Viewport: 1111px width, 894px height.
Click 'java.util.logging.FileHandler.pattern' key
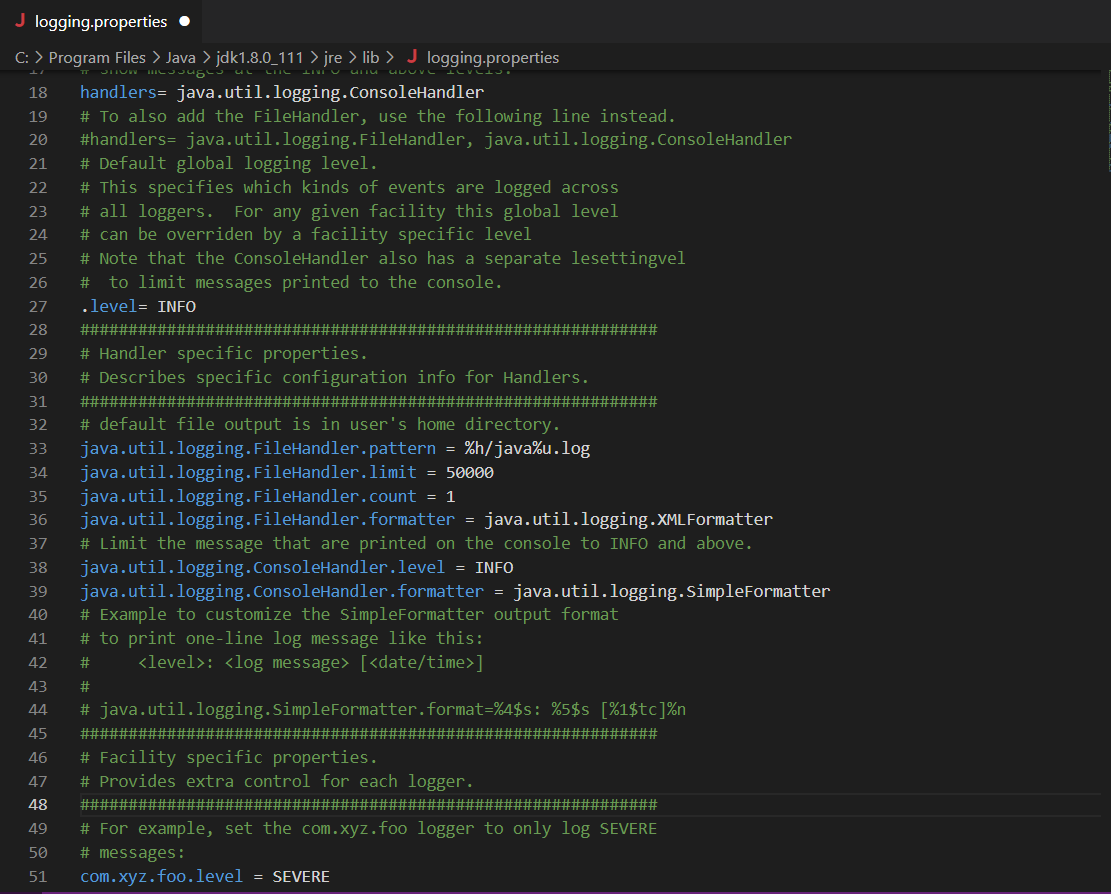(x=258, y=448)
